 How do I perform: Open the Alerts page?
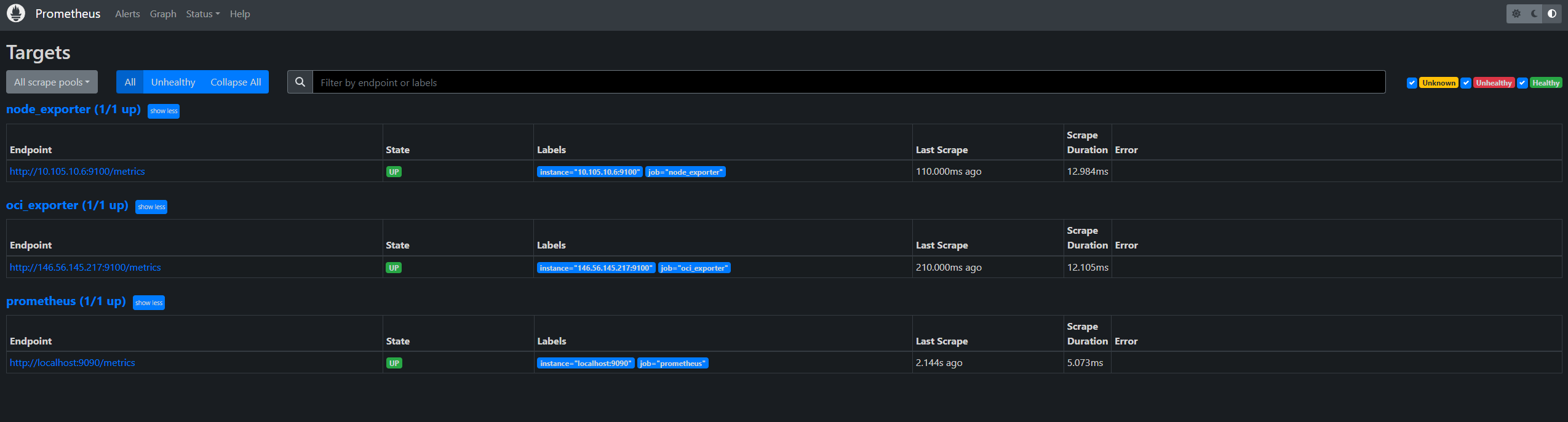coord(127,14)
